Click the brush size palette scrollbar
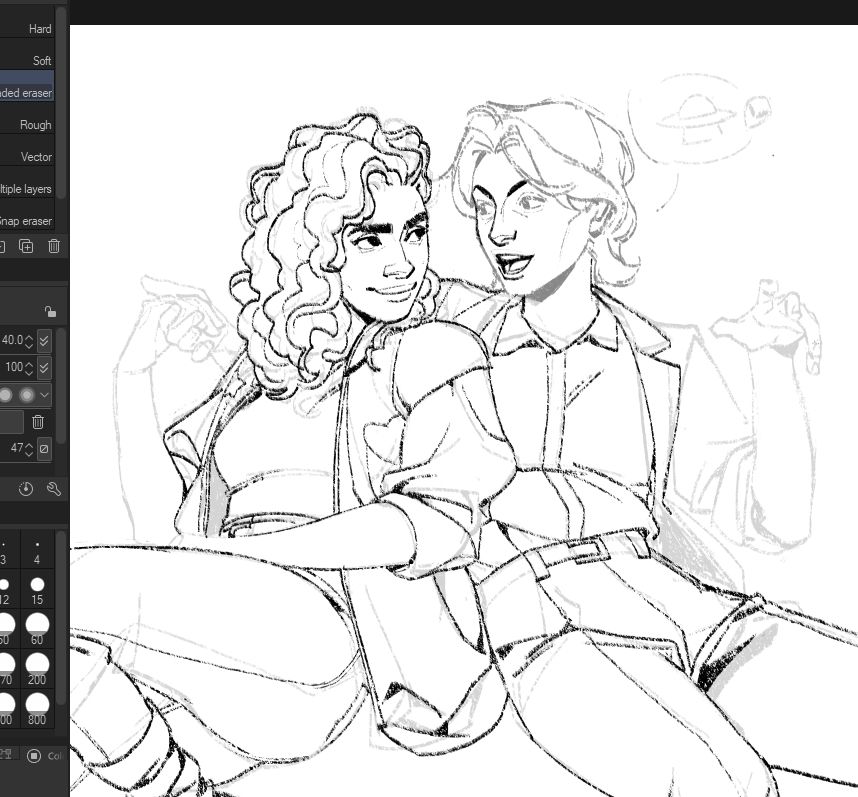 tap(61, 618)
